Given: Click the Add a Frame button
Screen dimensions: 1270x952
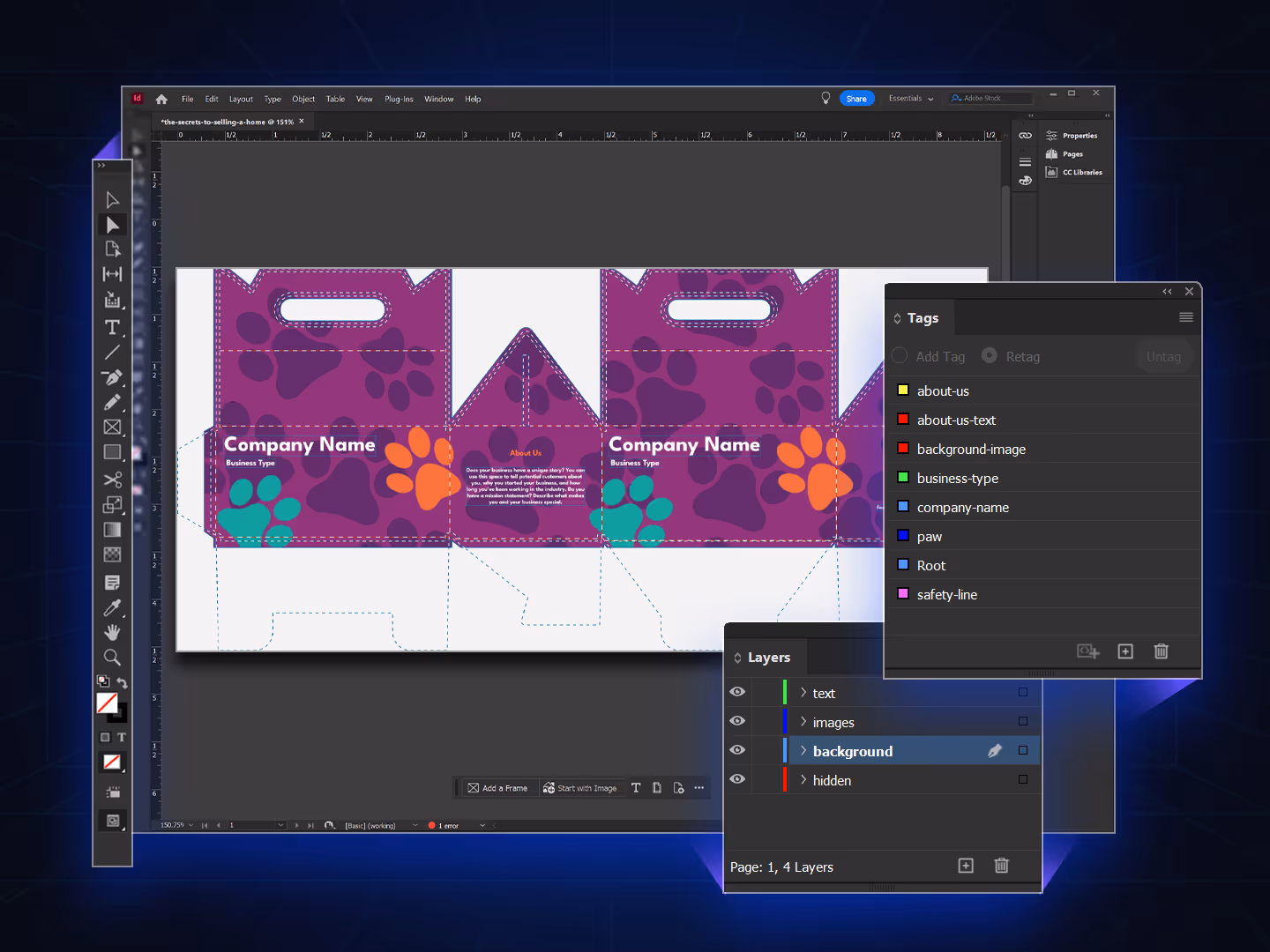Looking at the screenshot, I should pos(497,787).
